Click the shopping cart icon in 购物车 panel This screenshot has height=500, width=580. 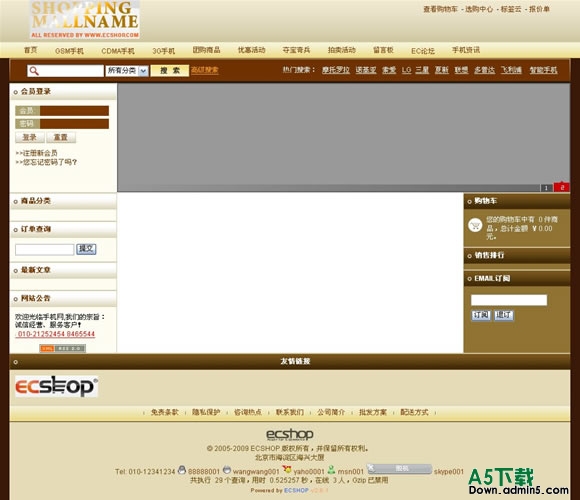pyautogui.click(x=475, y=225)
